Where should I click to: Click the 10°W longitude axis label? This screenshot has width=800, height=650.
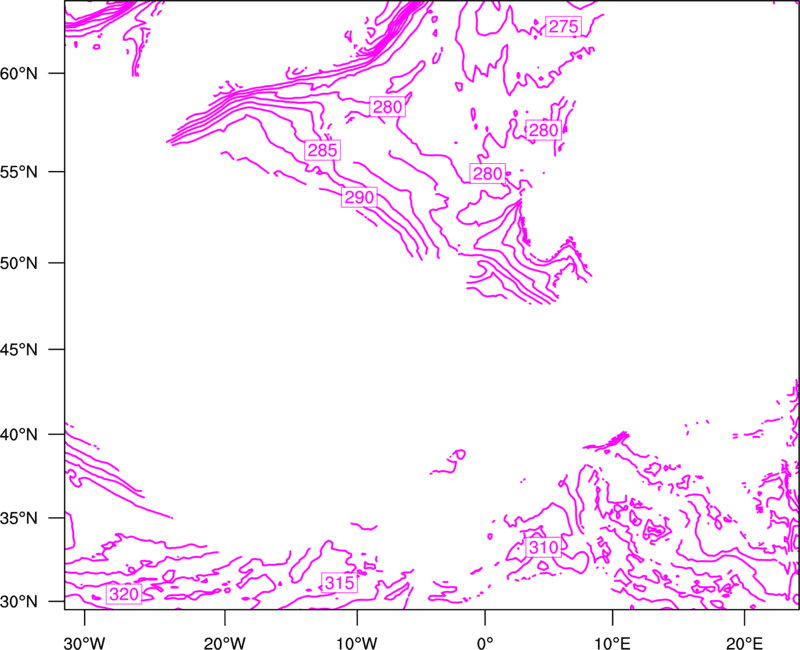(x=357, y=643)
